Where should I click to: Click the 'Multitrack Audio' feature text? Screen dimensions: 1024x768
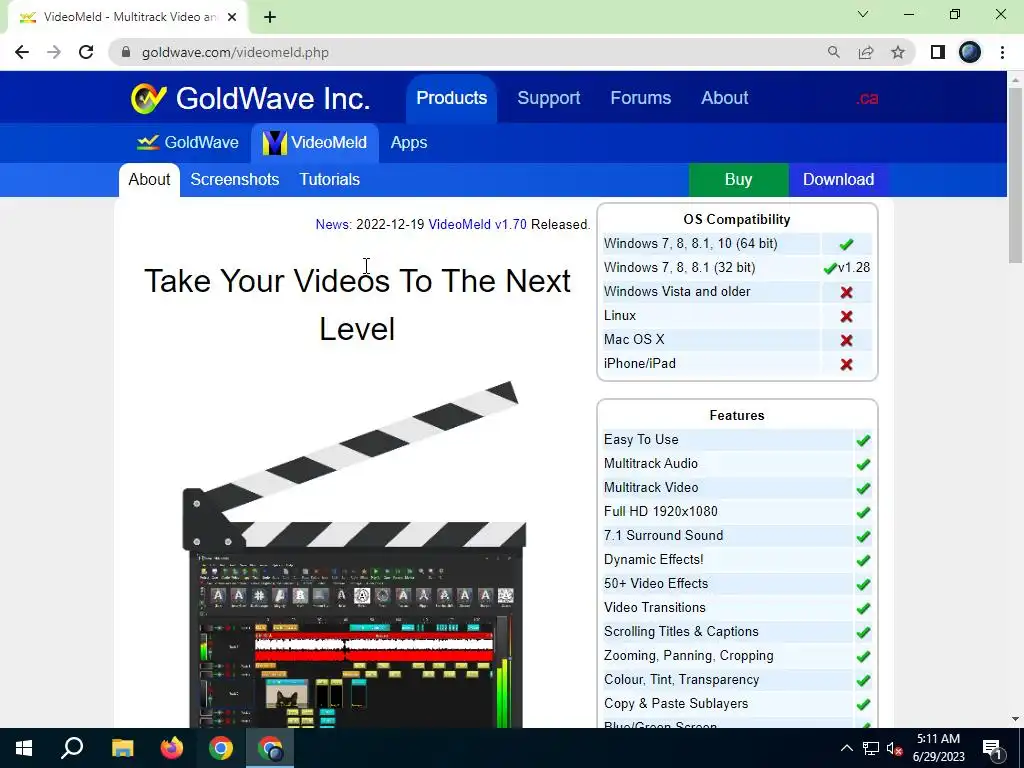[x=650, y=464]
